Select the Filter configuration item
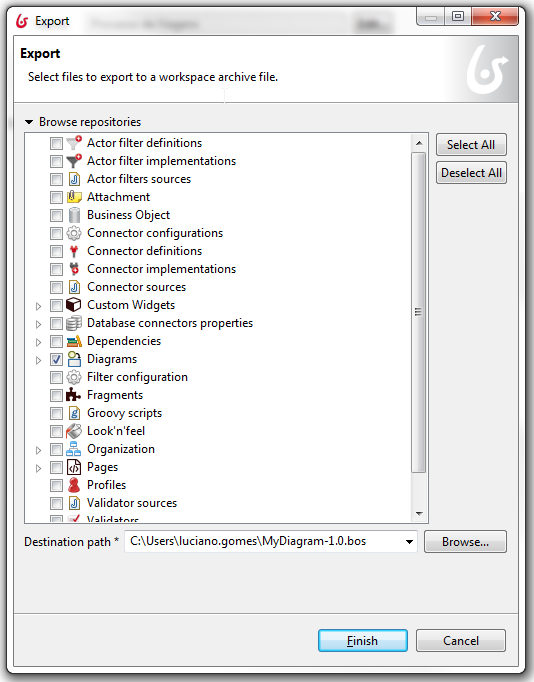 (x=137, y=377)
